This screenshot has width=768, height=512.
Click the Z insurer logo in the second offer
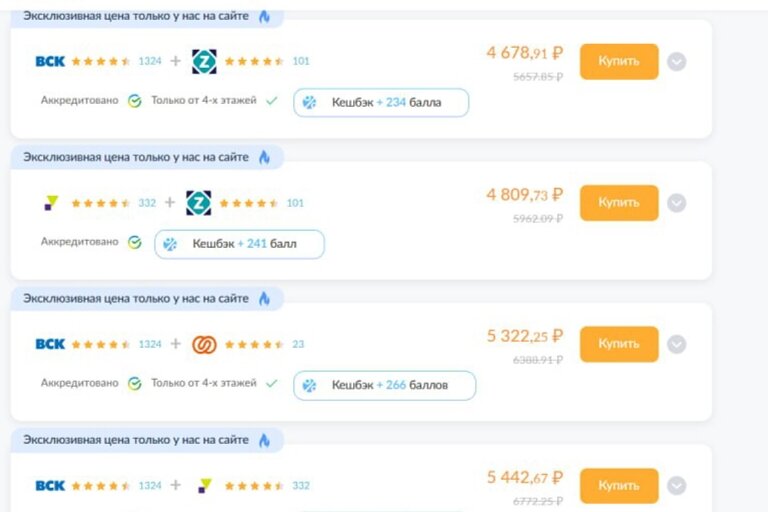[198, 203]
